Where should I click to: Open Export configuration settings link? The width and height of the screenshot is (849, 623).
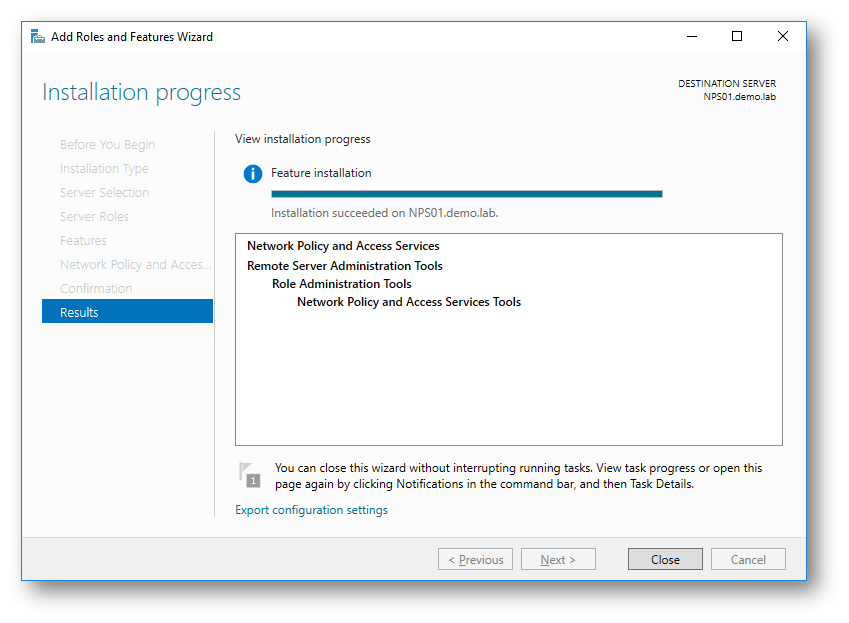(311, 510)
